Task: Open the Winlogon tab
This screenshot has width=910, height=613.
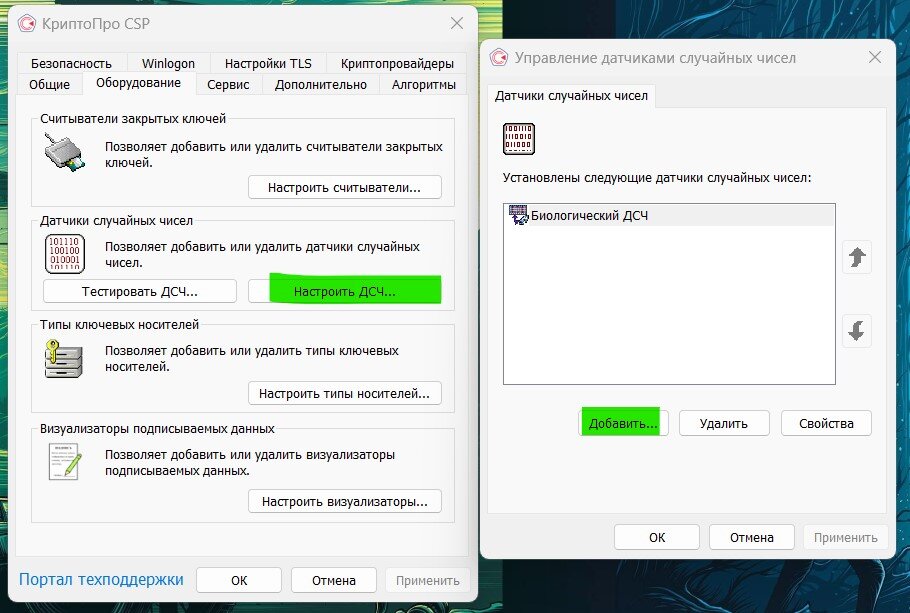Action: [168, 63]
